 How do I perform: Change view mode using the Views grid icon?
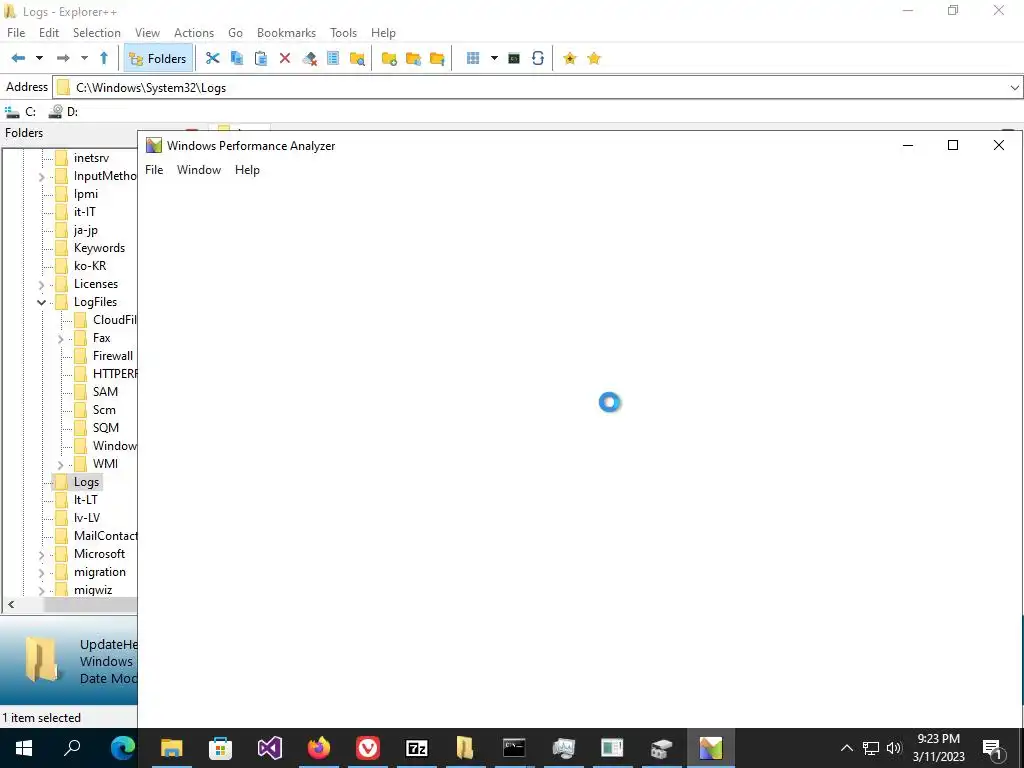[x=473, y=59]
